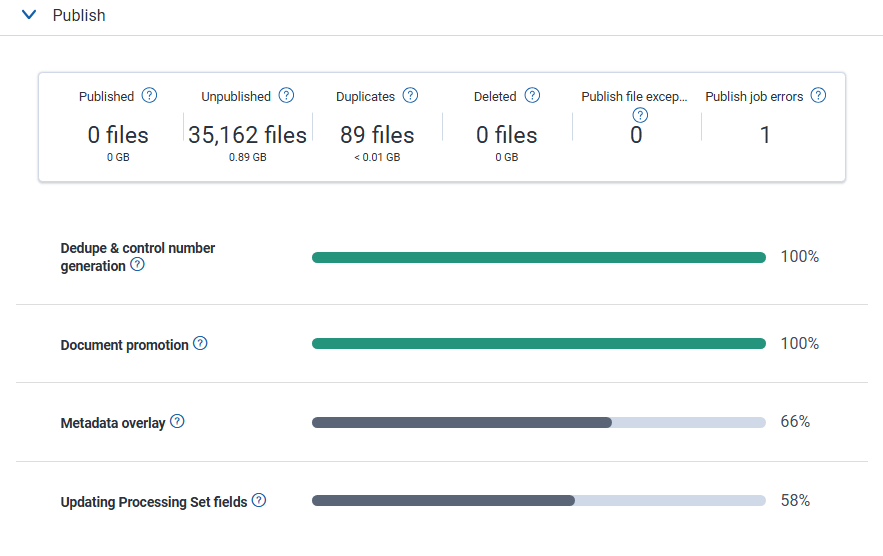Screen dimensions: 883x556
Task: Open help icon next to Duplicates
Action: 411,95
